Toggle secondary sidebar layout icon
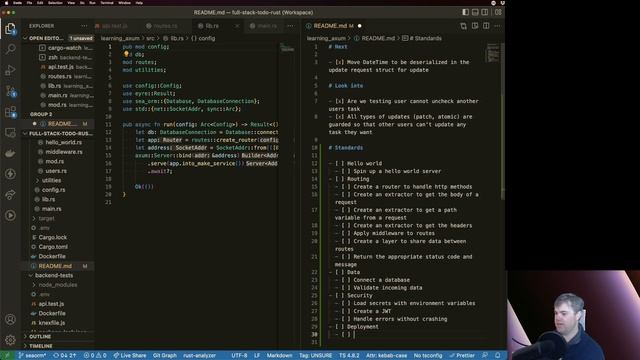640x360 pixels. 485,12
